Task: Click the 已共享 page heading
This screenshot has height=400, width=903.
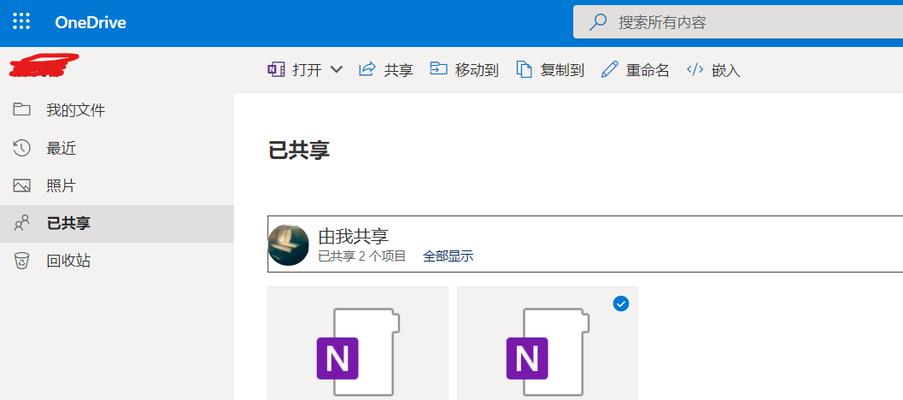Action: [299, 151]
